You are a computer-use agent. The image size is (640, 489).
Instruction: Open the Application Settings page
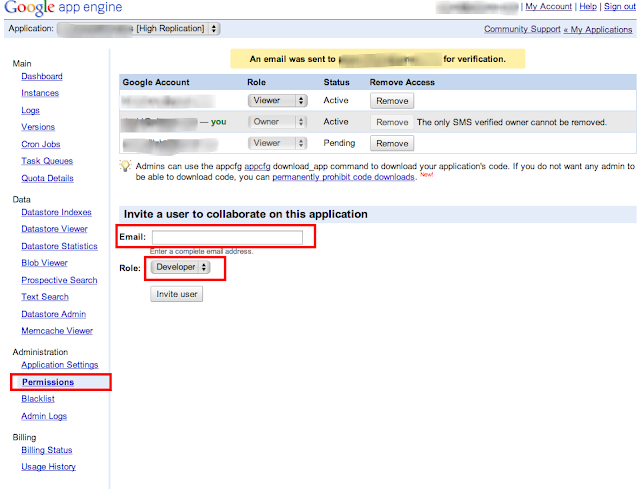coord(60,365)
